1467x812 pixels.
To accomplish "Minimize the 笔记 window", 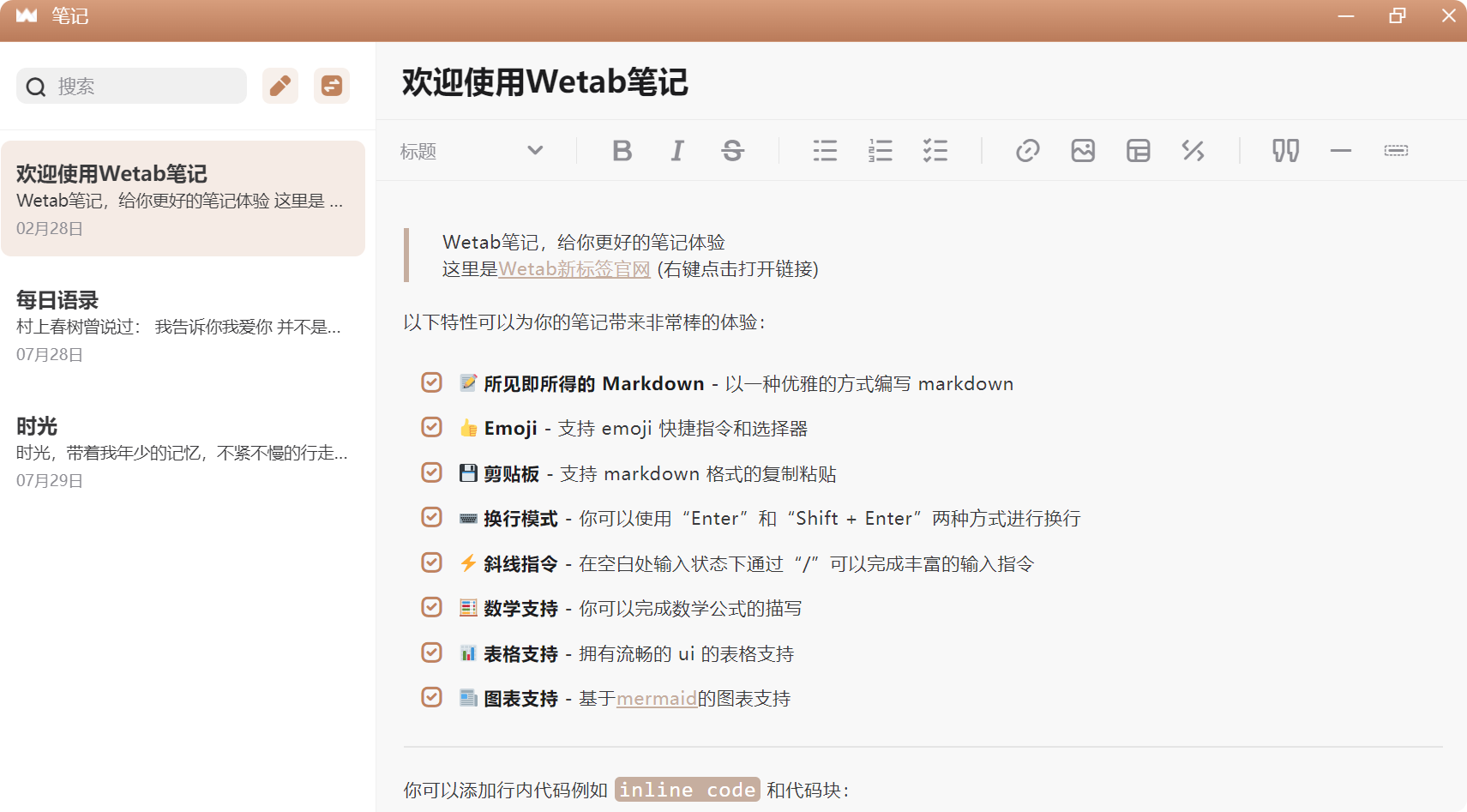I will pyautogui.click(x=1346, y=15).
